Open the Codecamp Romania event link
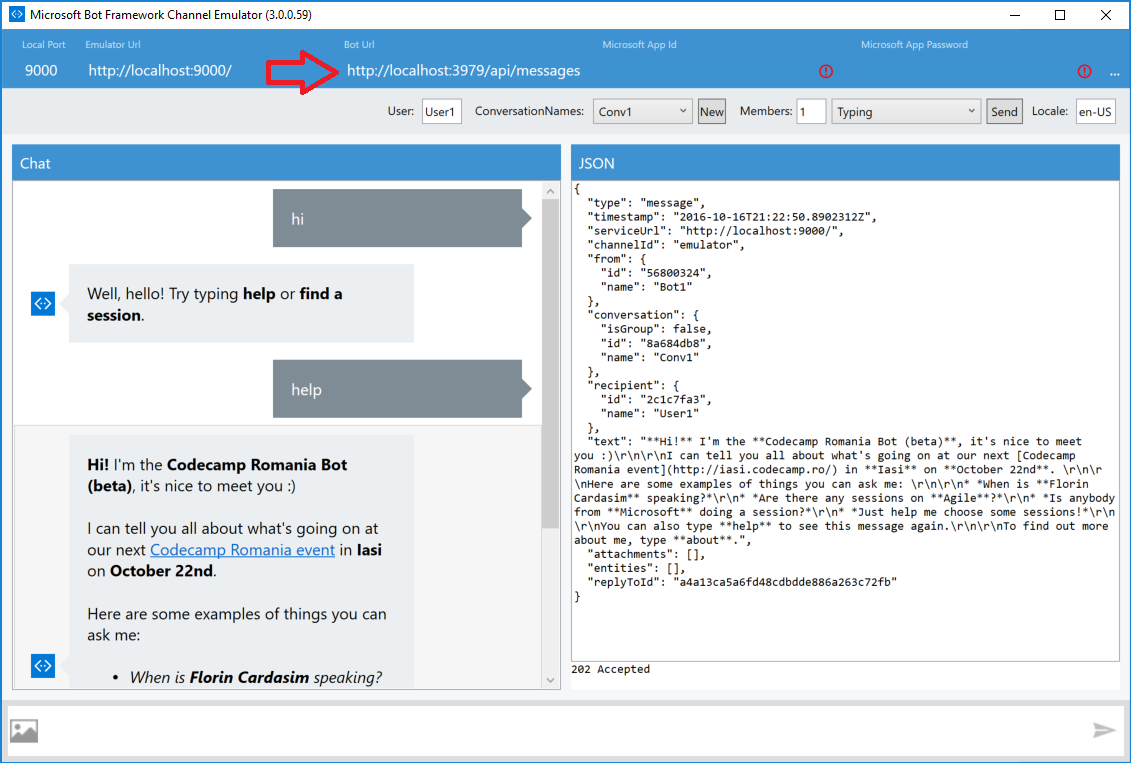 click(x=242, y=550)
